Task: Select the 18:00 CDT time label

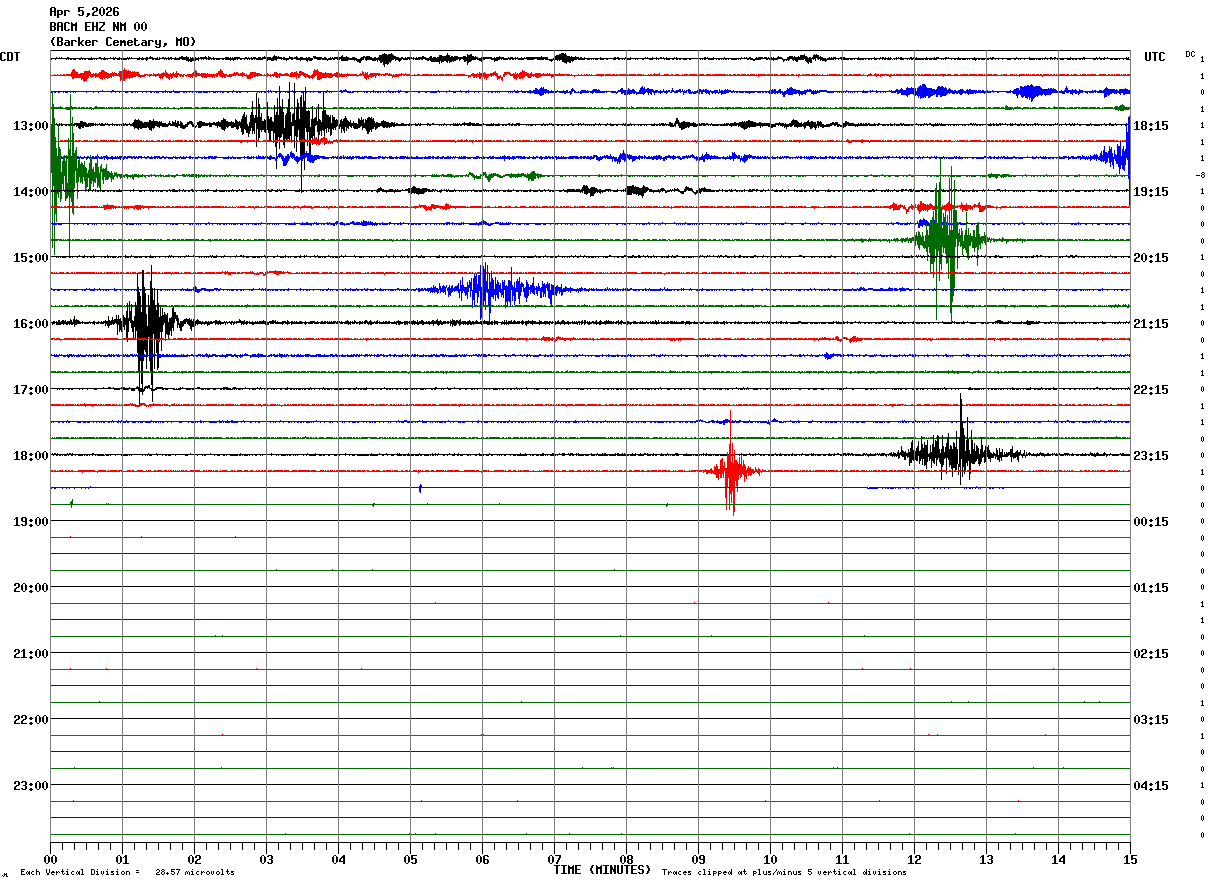Action: 30,456
